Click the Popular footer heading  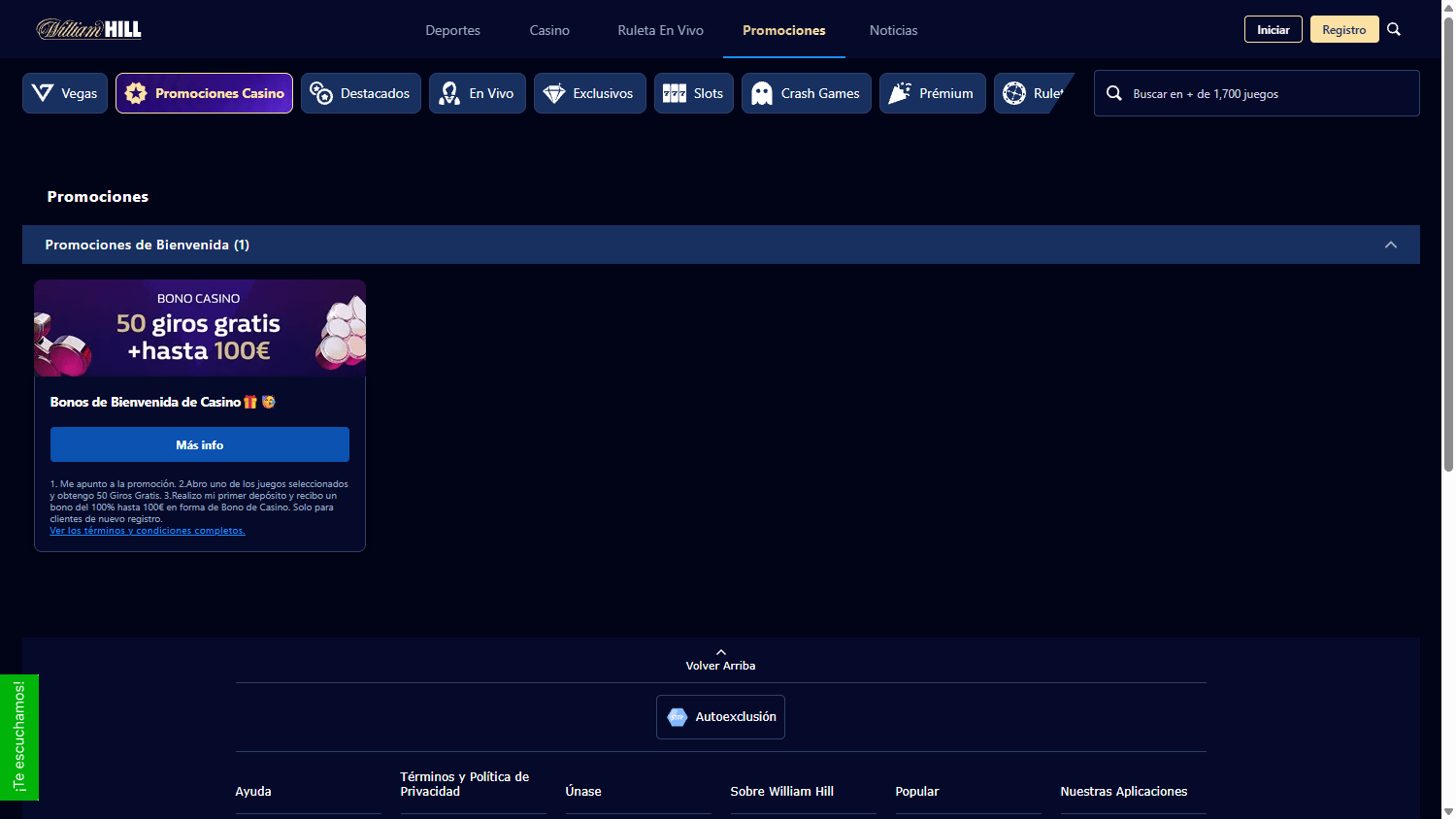coord(917,792)
